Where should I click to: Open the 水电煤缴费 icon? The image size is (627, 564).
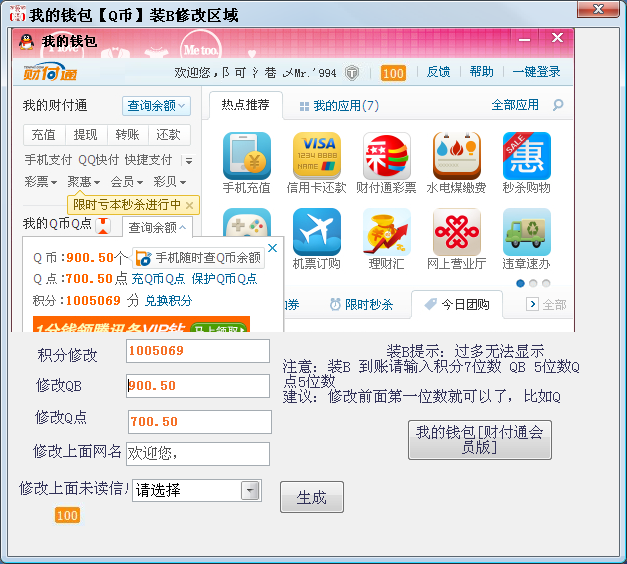pos(457,156)
